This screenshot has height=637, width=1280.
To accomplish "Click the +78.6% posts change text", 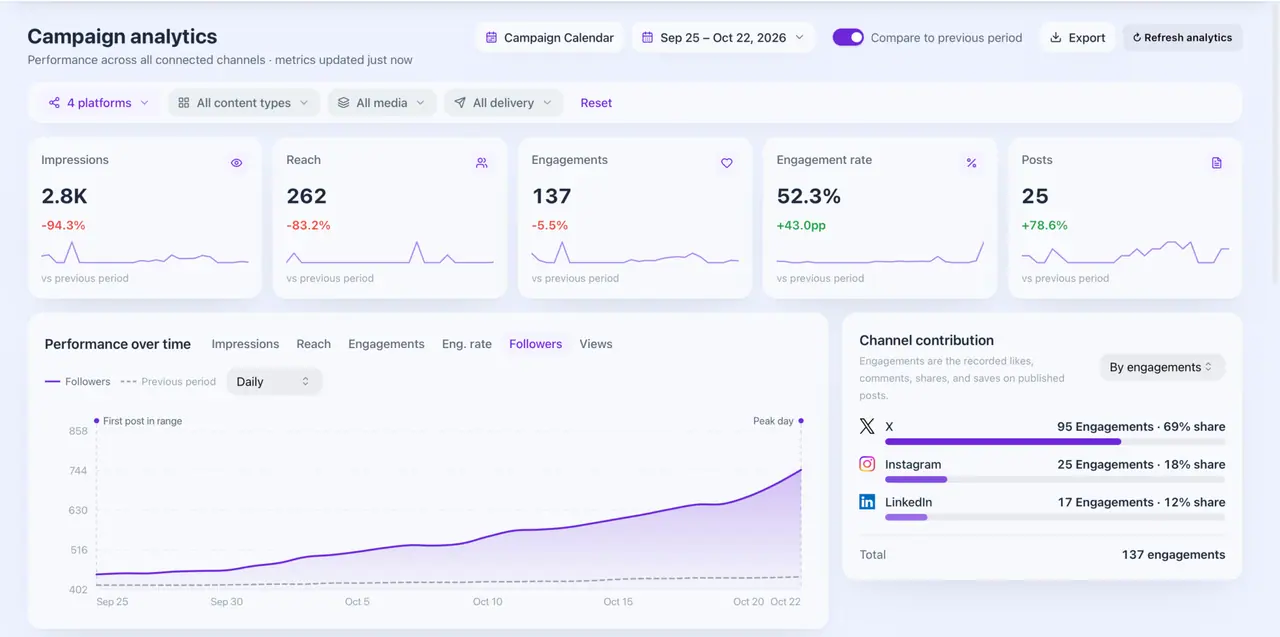I will tap(1045, 225).
